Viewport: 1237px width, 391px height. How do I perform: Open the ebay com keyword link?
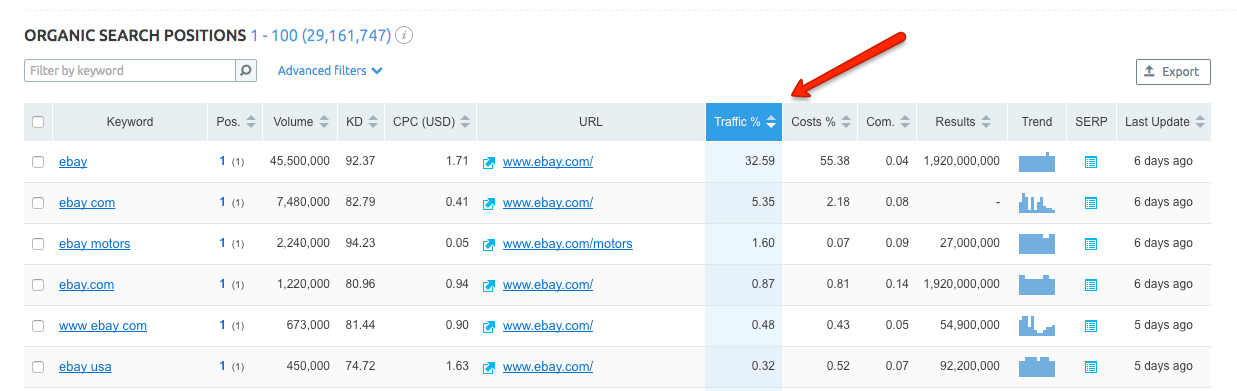(x=87, y=203)
